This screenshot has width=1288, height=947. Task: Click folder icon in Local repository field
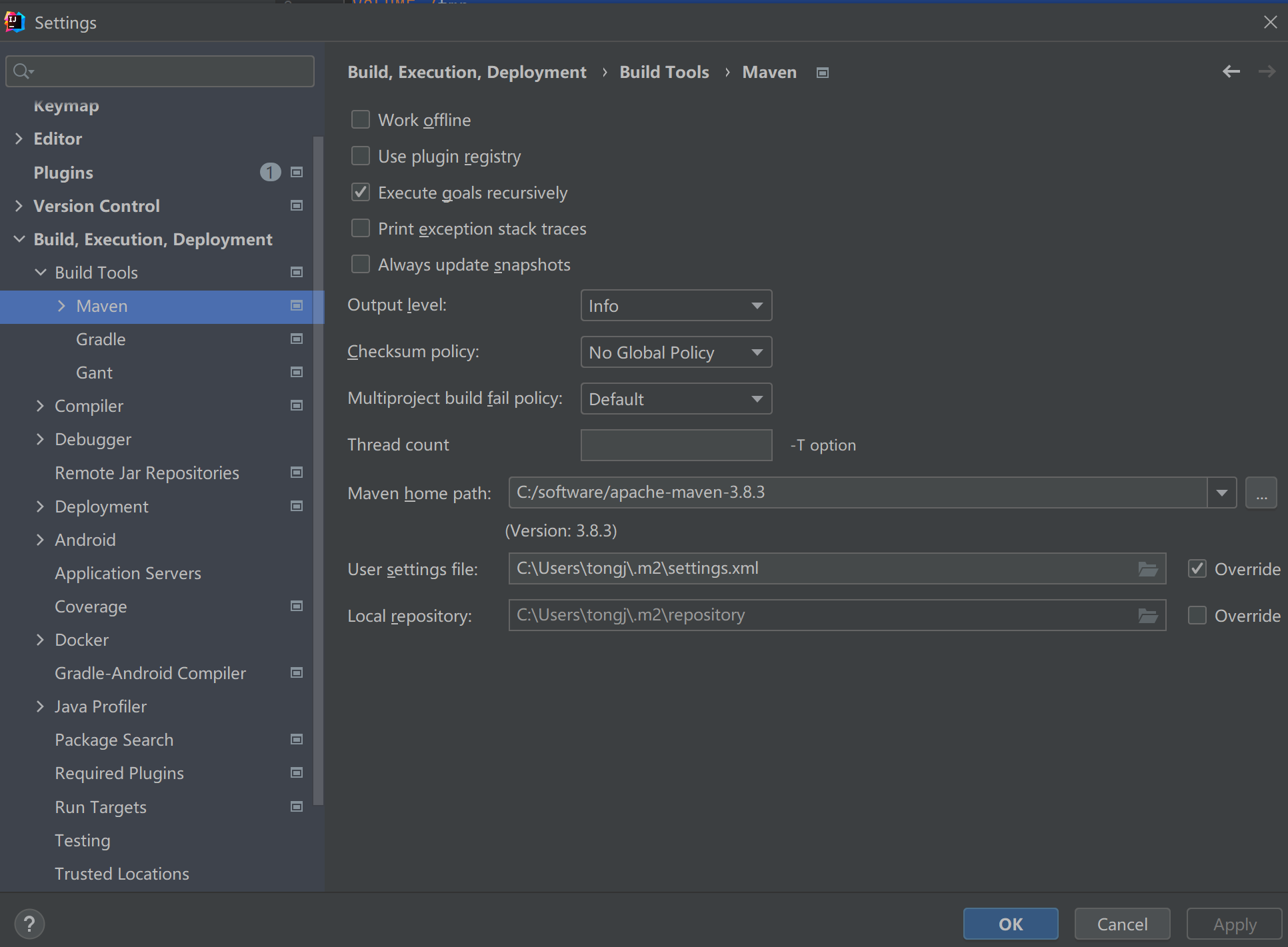[x=1147, y=616]
